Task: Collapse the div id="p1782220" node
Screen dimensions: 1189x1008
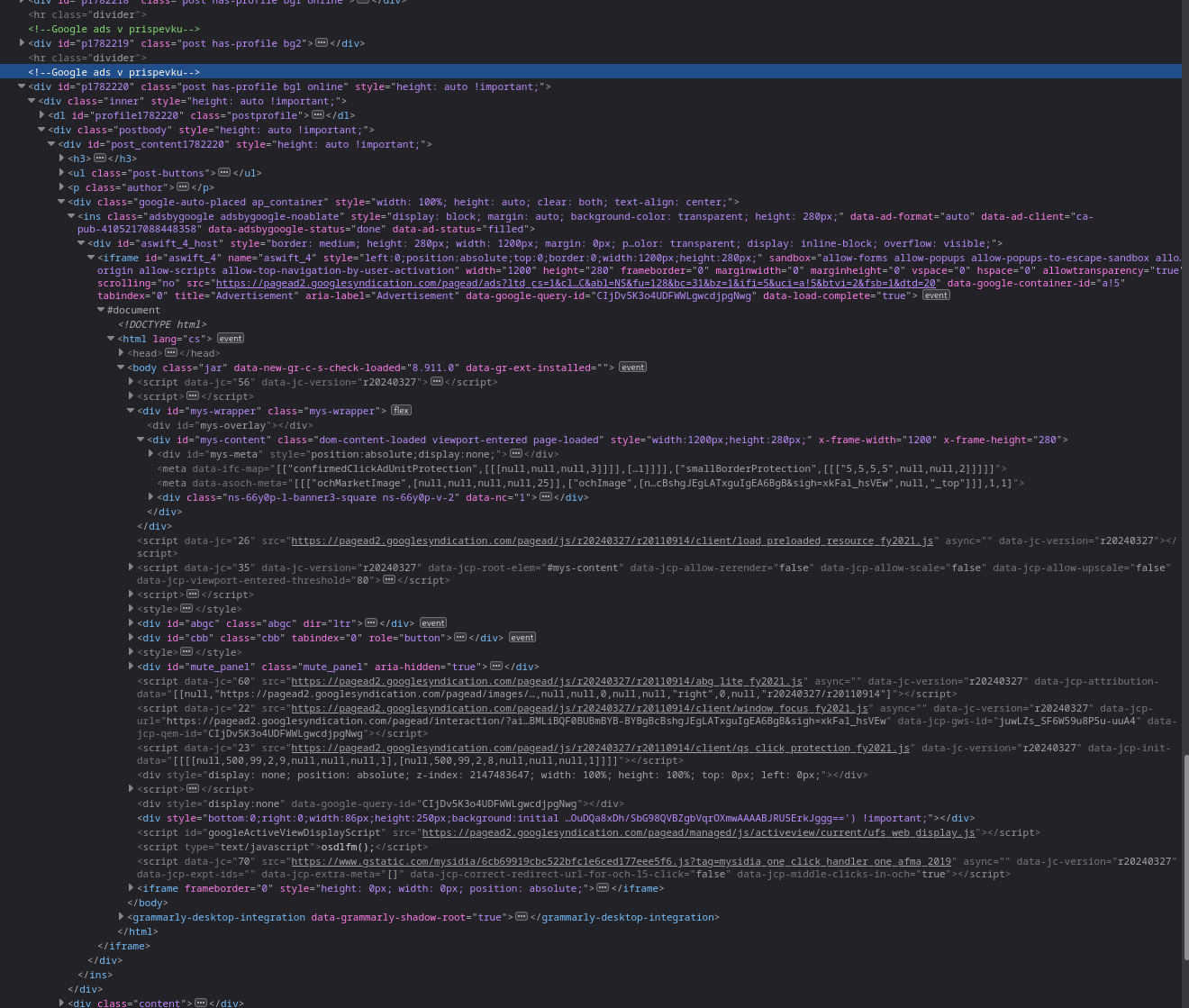Action: coord(22,86)
